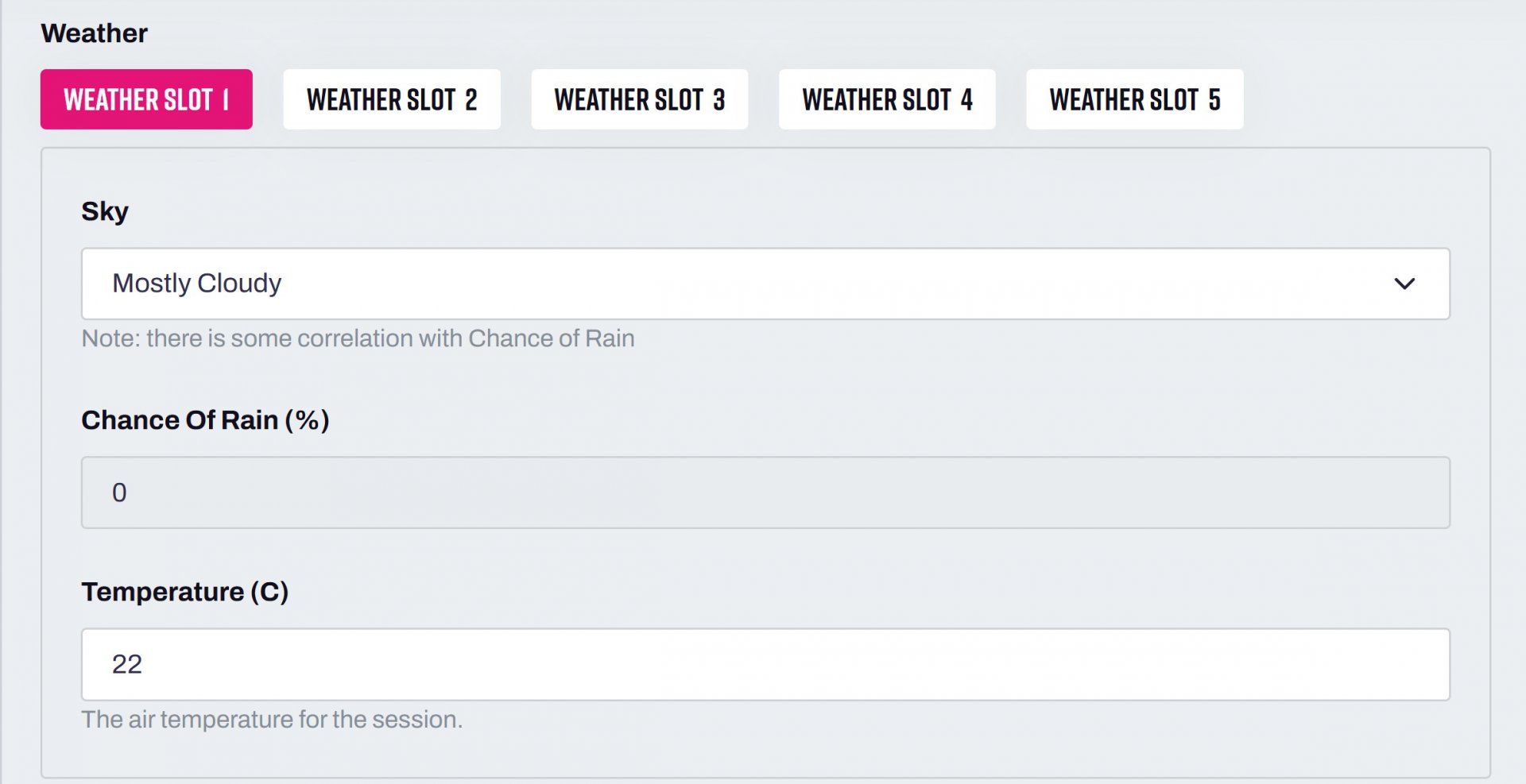Go to the Weather Slot 4 tab
Image resolution: width=1526 pixels, height=784 pixels.
[887, 99]
